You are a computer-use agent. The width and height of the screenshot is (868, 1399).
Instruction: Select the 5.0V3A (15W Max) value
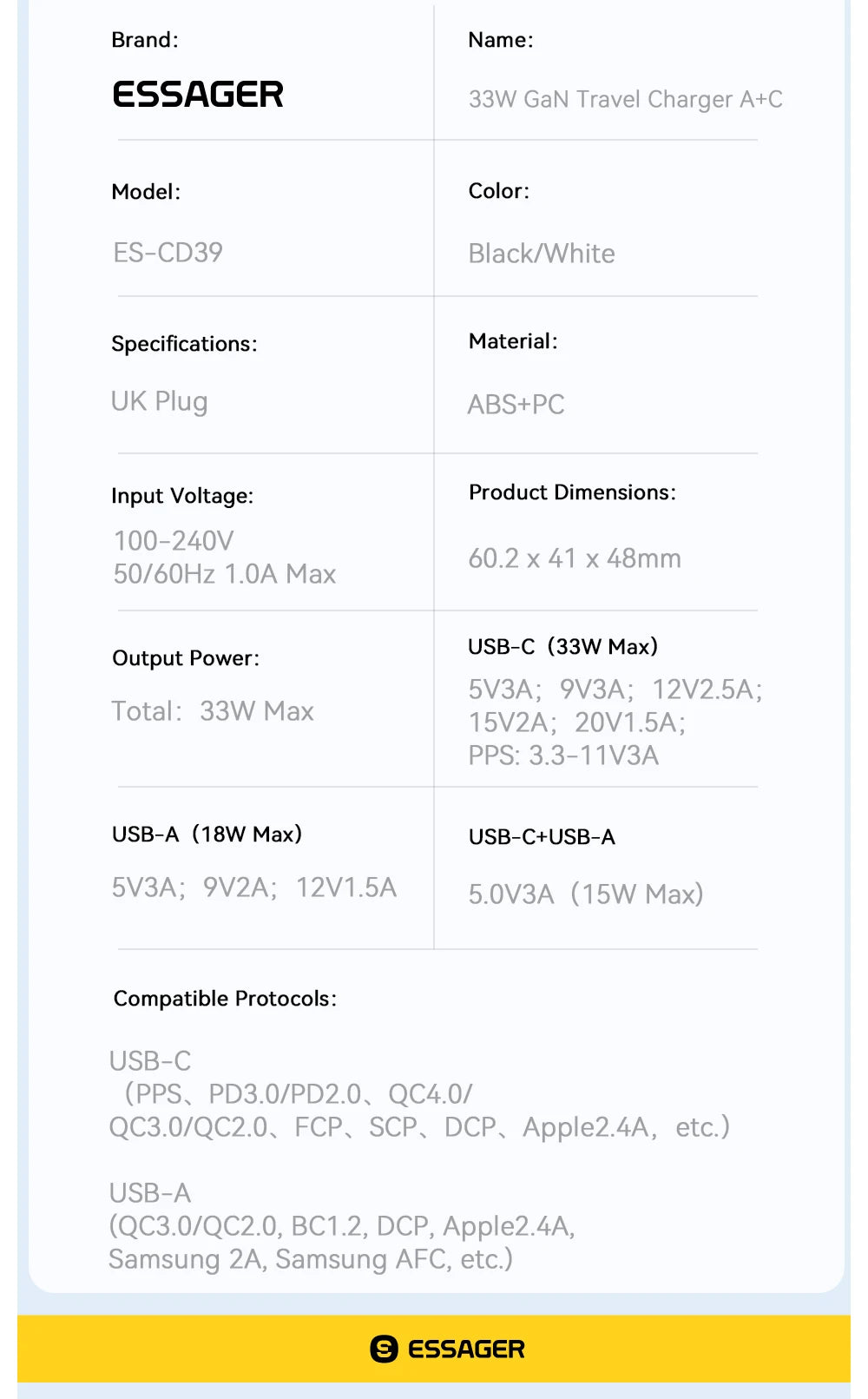(x=585, y=894)
